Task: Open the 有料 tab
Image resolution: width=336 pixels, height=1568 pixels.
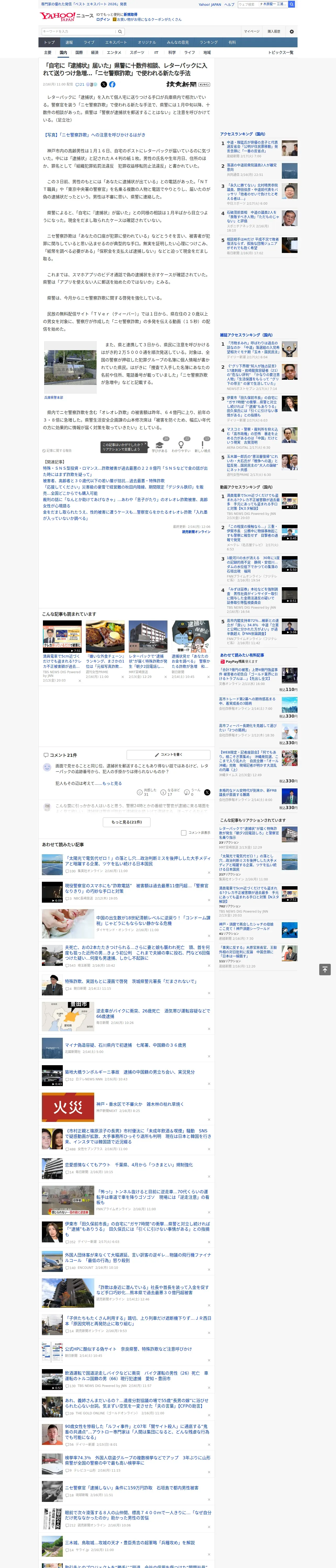Action: coord(232,43)
